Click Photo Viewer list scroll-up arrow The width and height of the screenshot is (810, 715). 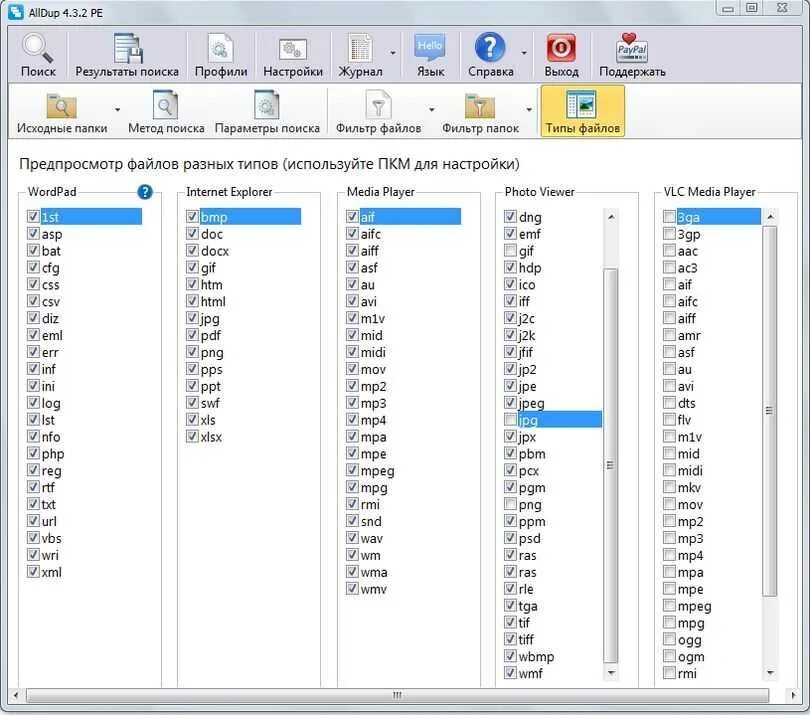(611, 217)
